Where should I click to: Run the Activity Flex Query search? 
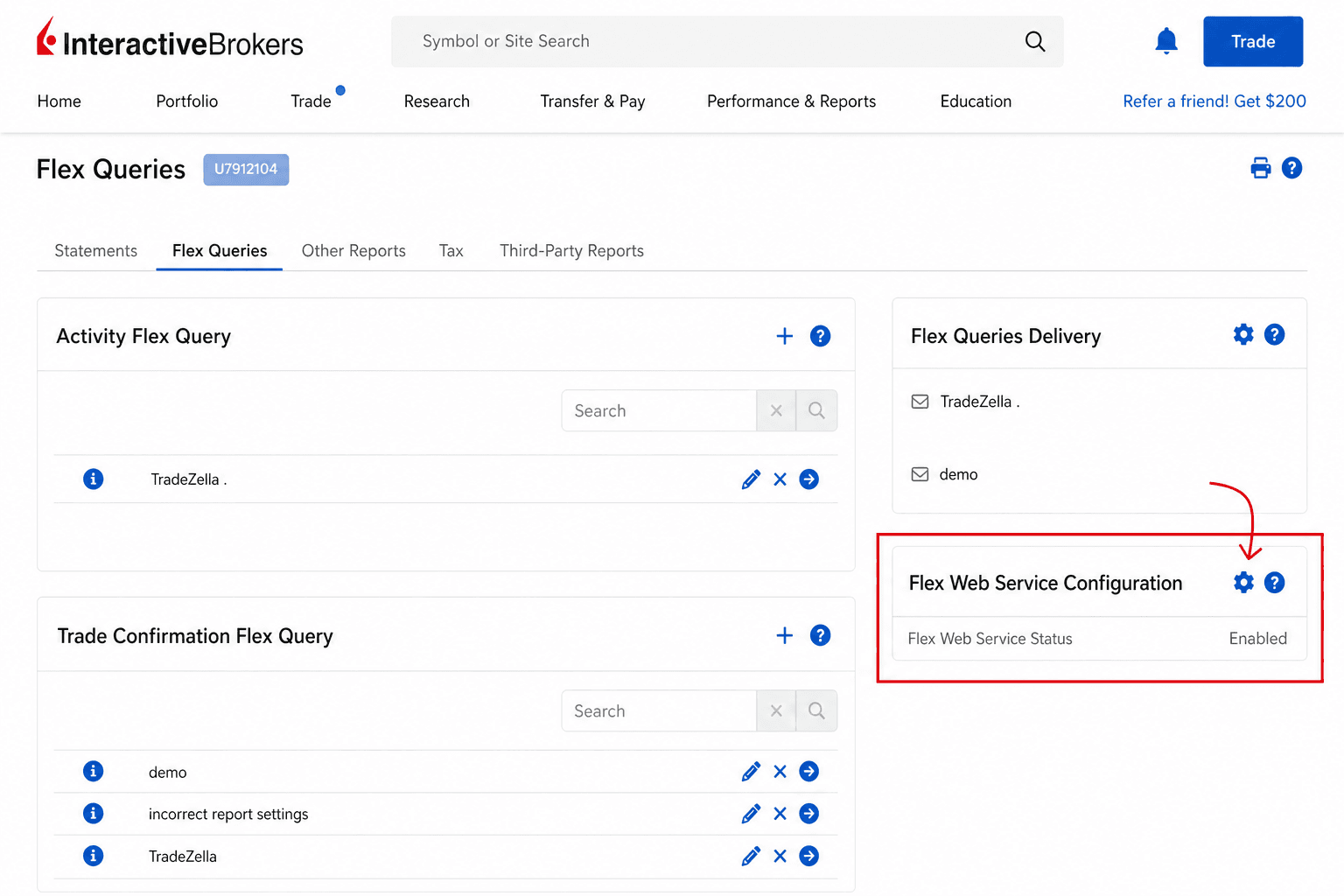coord(816,410)
